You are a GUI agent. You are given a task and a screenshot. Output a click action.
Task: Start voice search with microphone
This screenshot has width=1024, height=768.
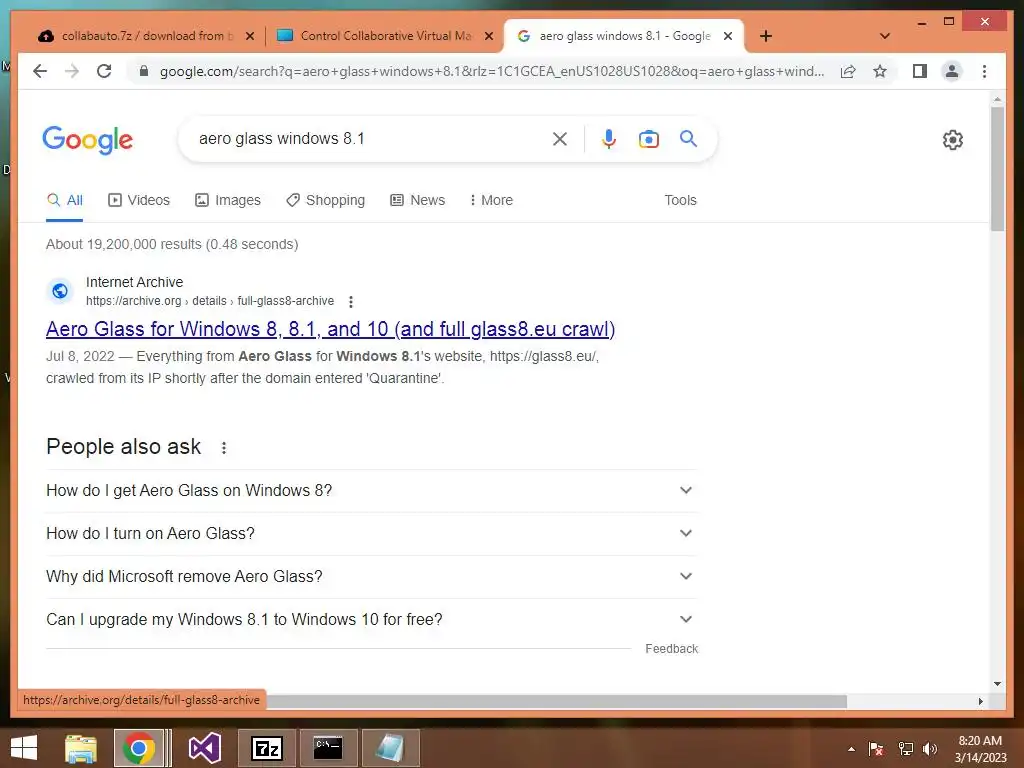[x=609, y=138]
